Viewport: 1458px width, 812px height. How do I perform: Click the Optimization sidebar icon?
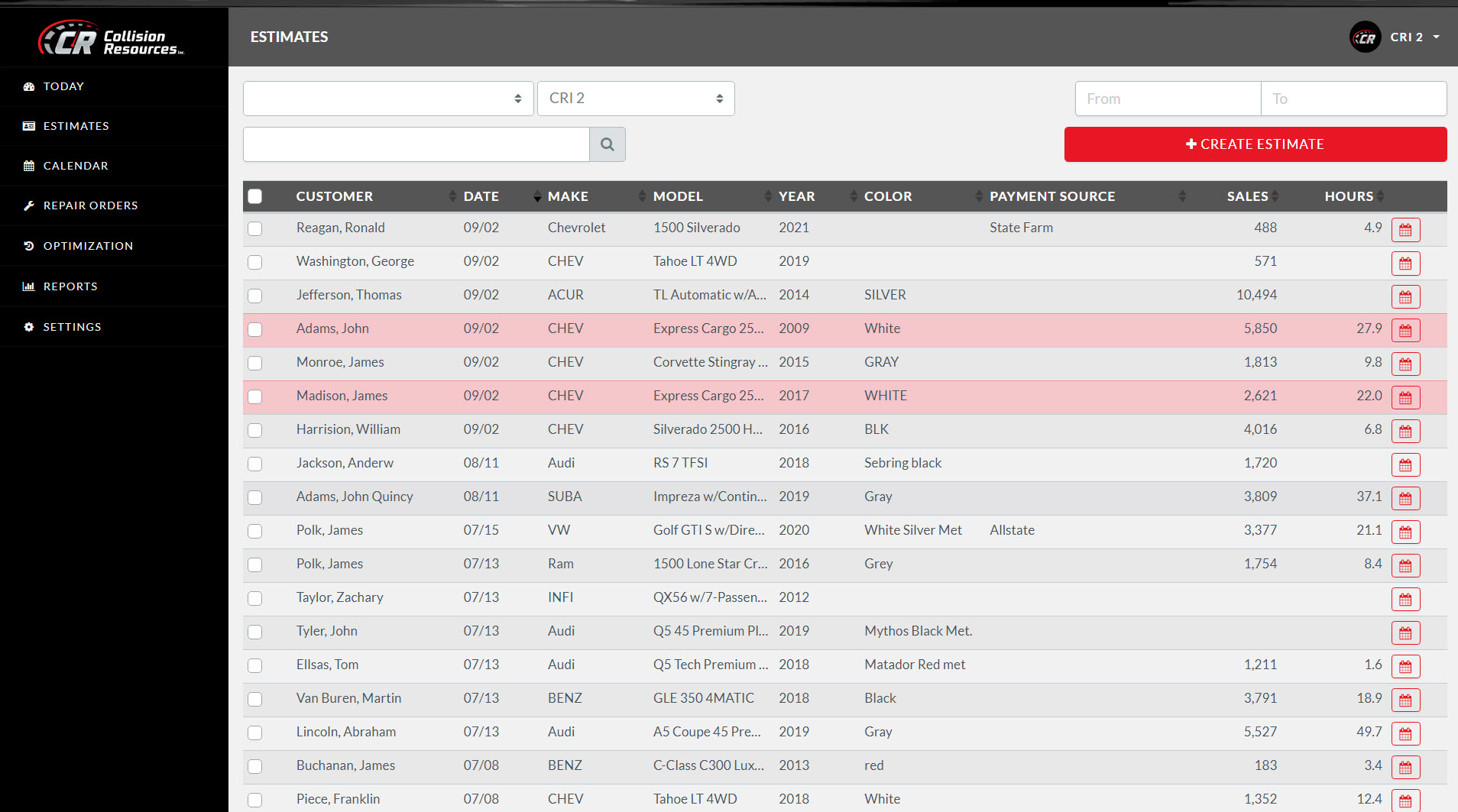(29, 245)
